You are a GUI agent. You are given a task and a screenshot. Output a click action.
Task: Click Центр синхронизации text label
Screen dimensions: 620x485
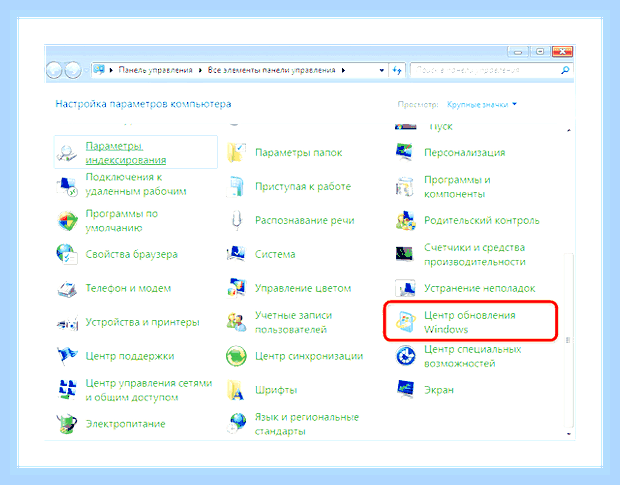click(x=309, y=356)
